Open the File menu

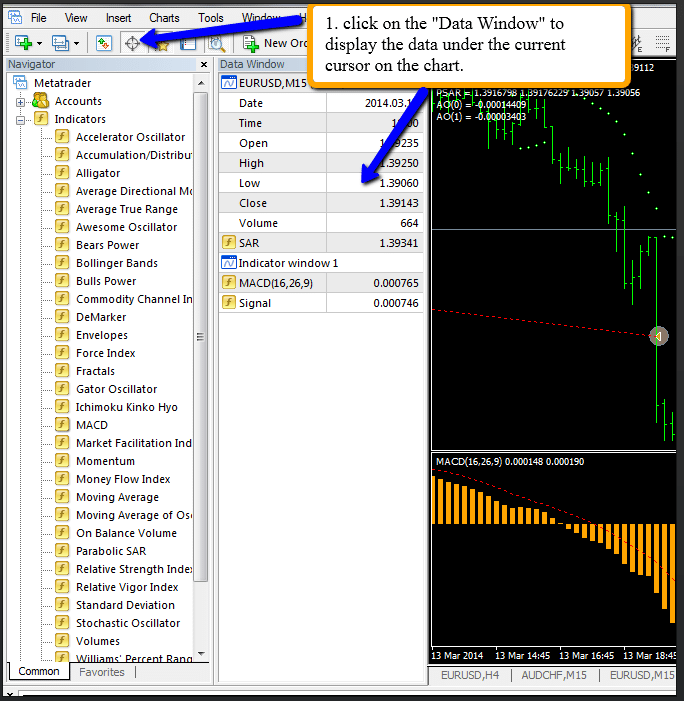pyautogui.click(x=38, y=18)
